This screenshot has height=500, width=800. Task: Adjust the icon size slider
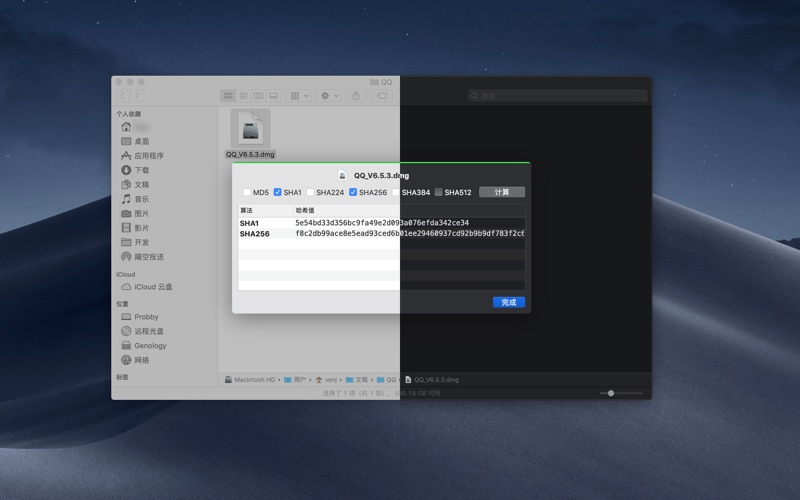point(611,393)
